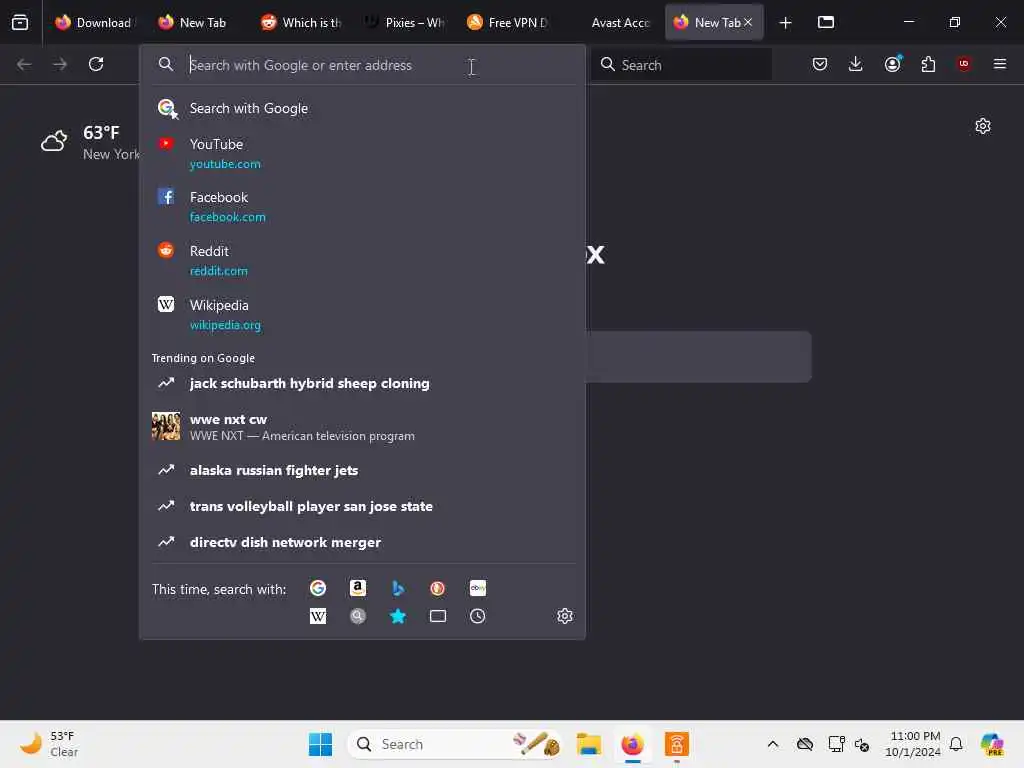1024x768 pixels.
Task: Click the uBlock Origin toolbar icon
Action: tap(964, 64)
